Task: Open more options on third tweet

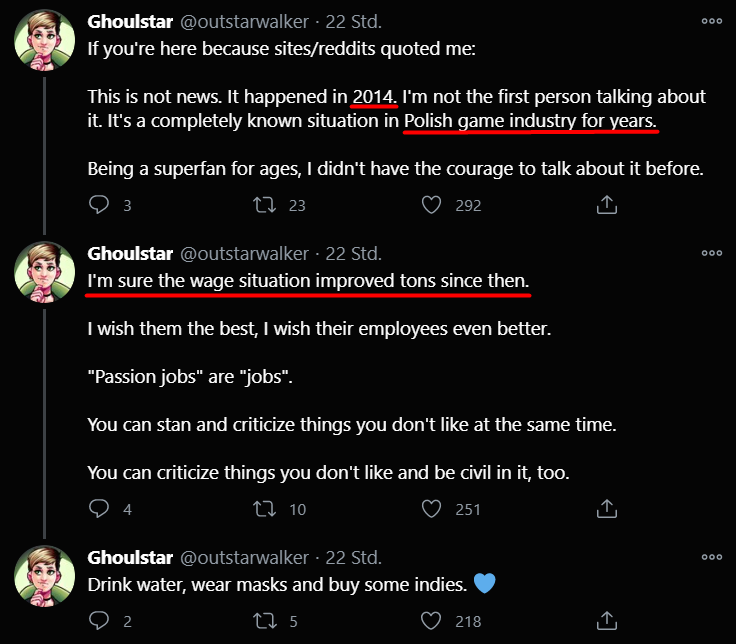Action: point(711,557)
